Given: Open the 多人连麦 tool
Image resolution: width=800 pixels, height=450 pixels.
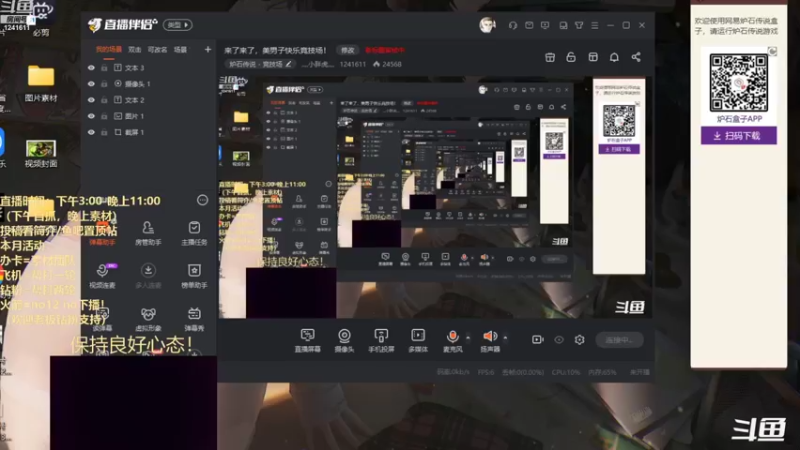Looking at the screenshot, I should (x=148, y=276).
